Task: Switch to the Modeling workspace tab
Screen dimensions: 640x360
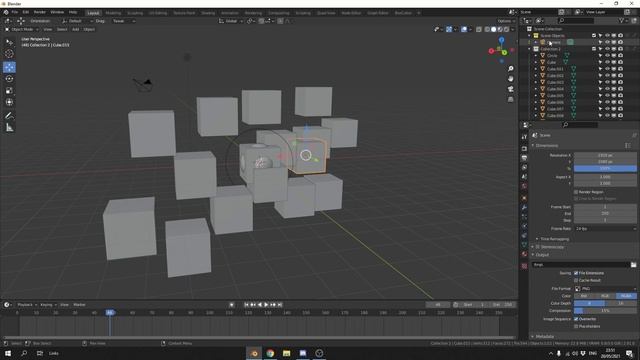Action: [x=113, y=13]
